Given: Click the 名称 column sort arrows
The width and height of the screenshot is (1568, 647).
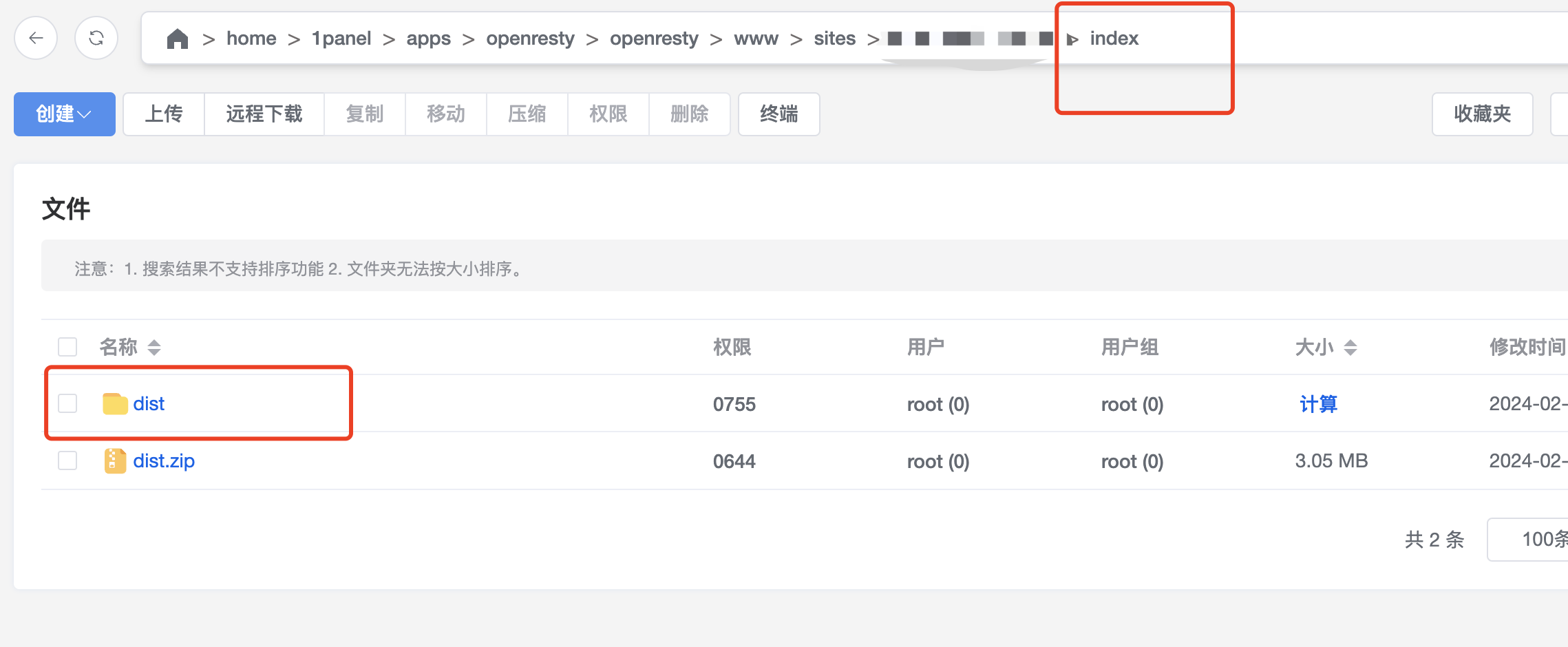Looking at the screenshot, I should click(x=154, y=348).
